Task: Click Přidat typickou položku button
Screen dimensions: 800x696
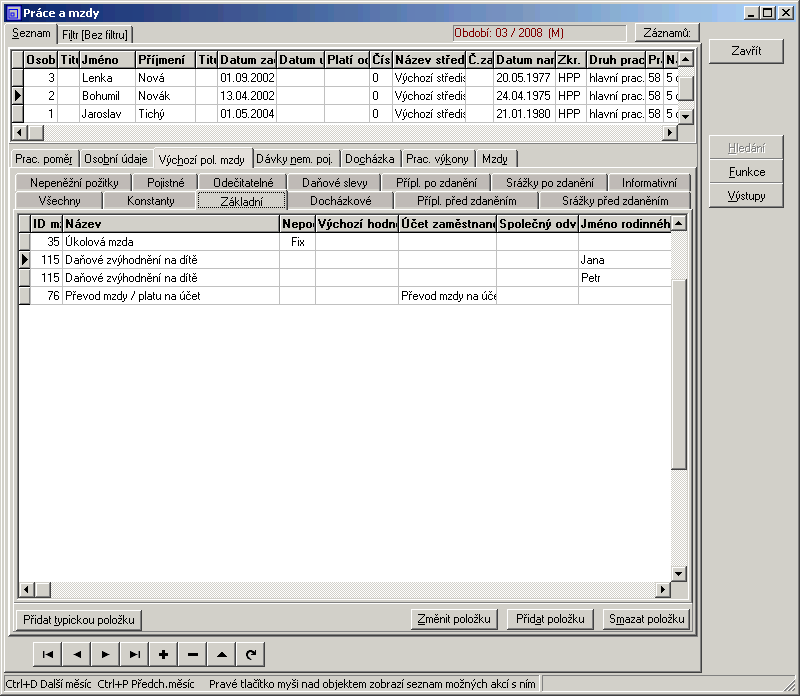Action: pos(79,620)
